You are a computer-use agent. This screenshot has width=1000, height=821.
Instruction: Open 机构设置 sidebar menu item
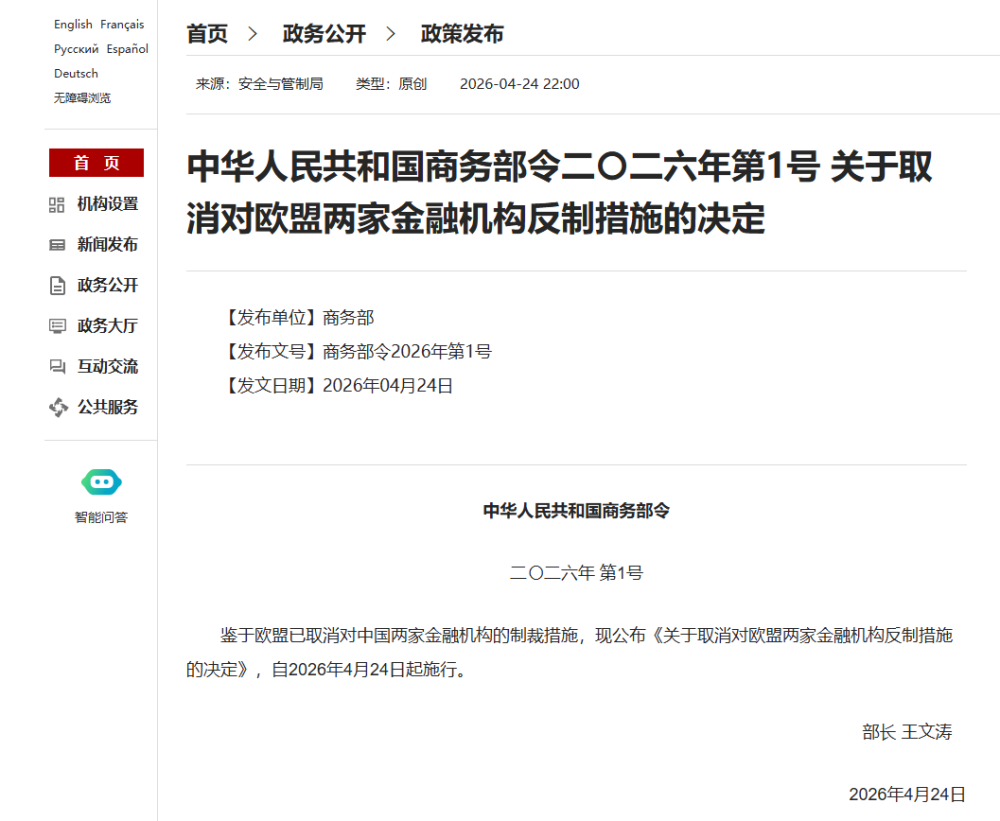[x=108, y=204]
